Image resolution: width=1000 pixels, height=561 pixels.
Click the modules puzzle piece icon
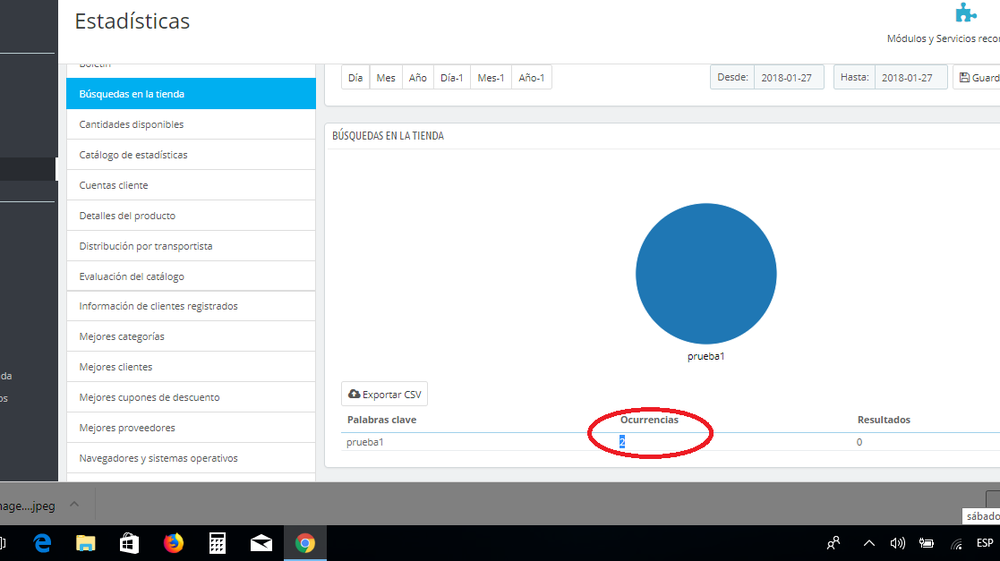[x=966, y=13]
